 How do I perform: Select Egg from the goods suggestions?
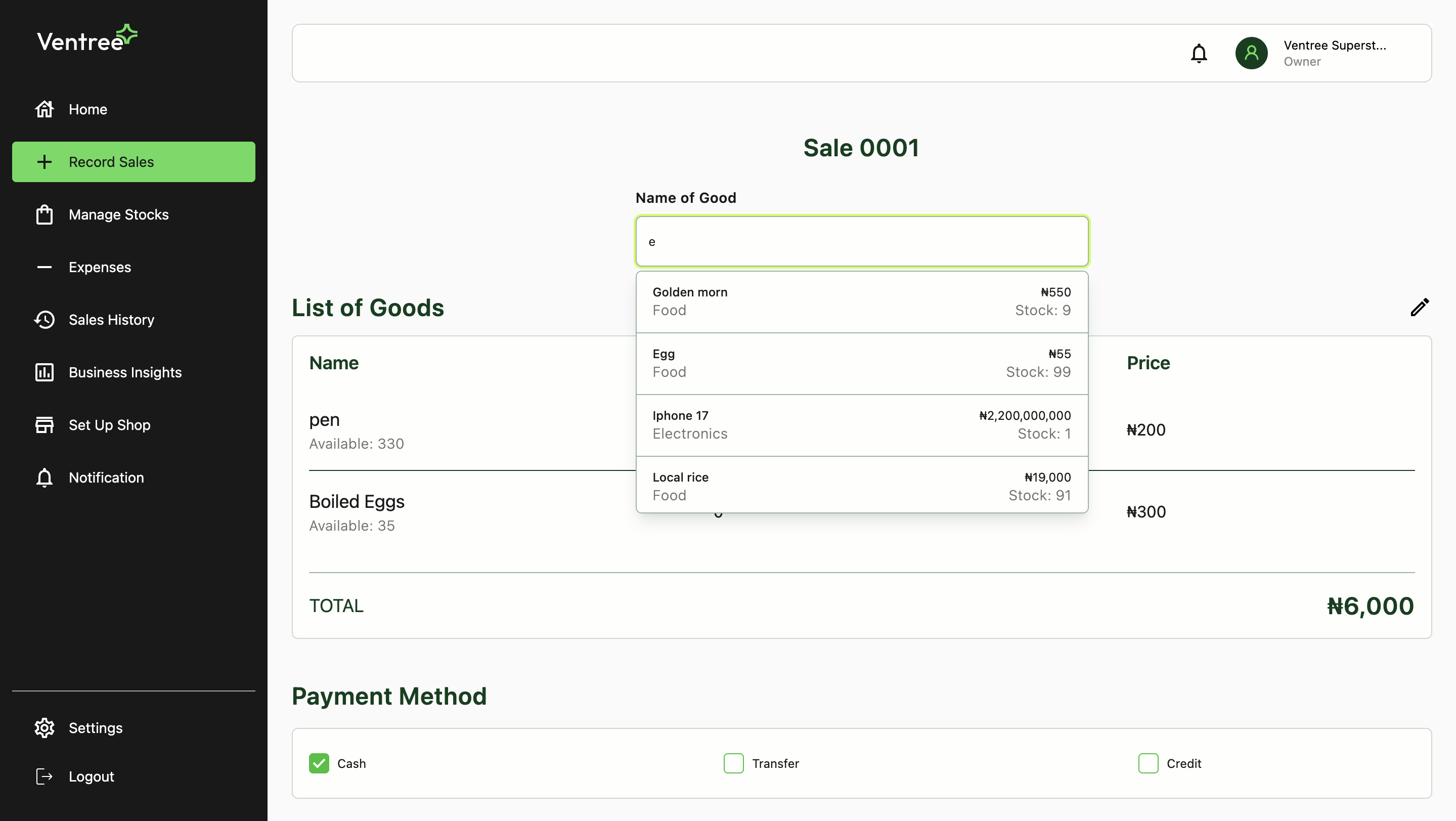coord(861,362)
